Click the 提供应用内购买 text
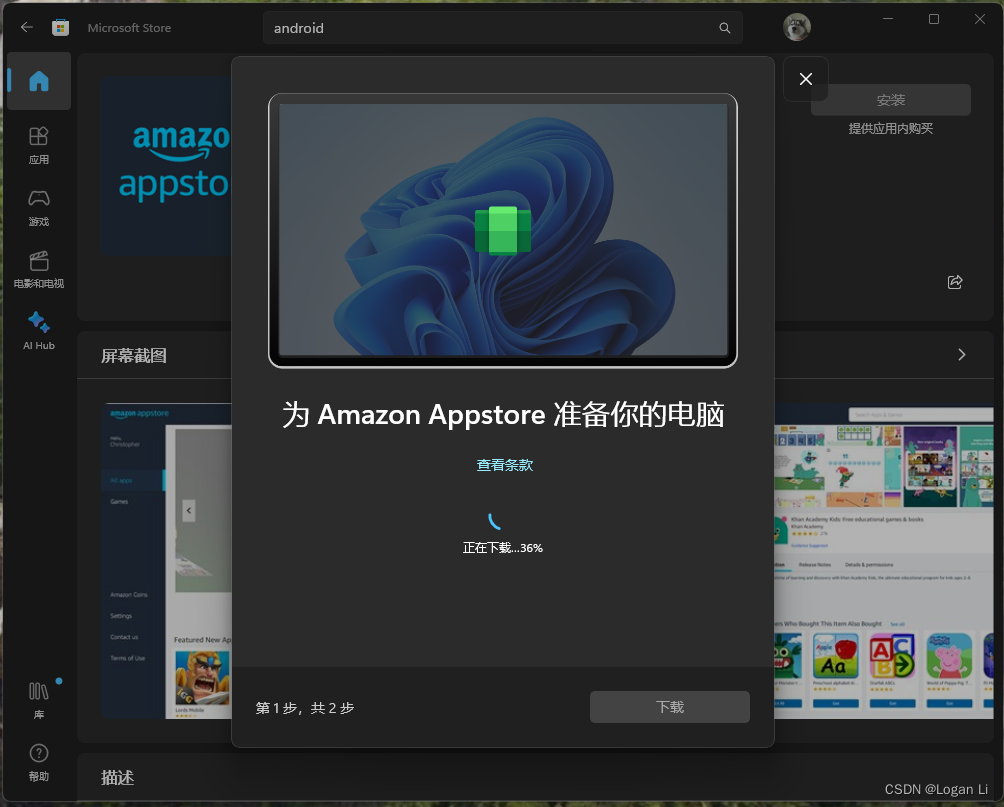This screenshot has width=1004, height=807. (x=891, y=129)
